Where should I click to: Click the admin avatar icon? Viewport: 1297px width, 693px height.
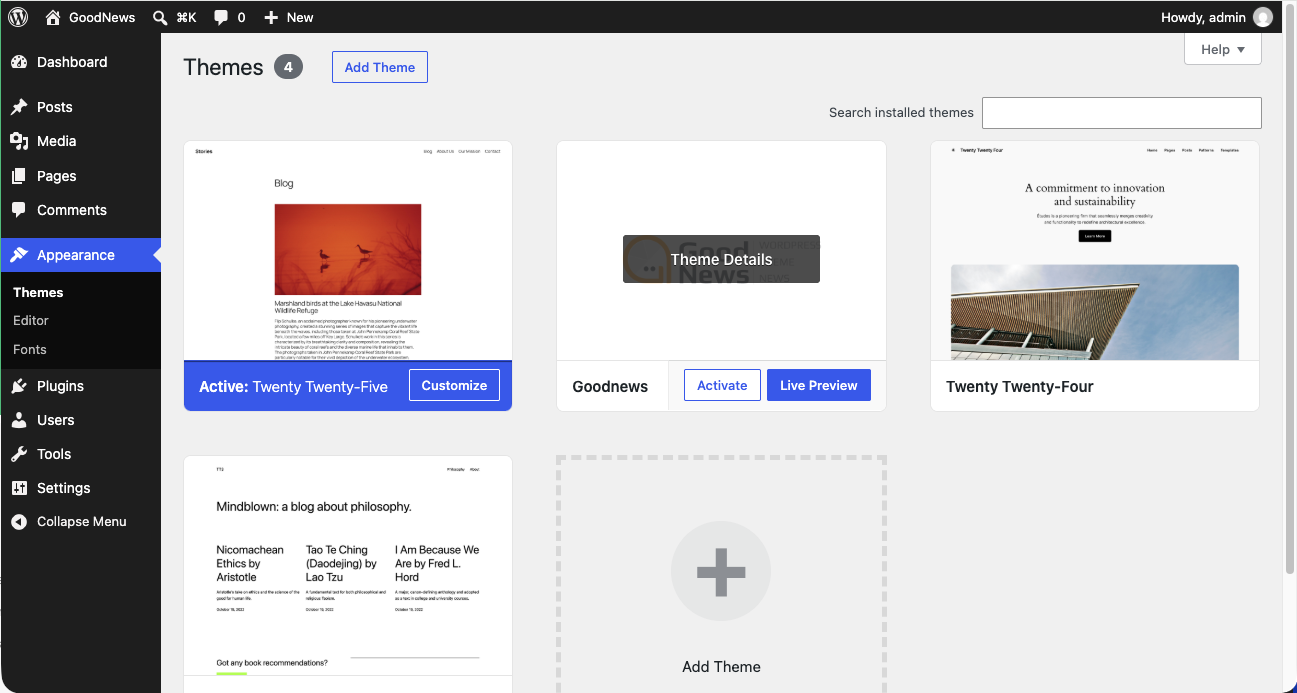coord(1263,17)
